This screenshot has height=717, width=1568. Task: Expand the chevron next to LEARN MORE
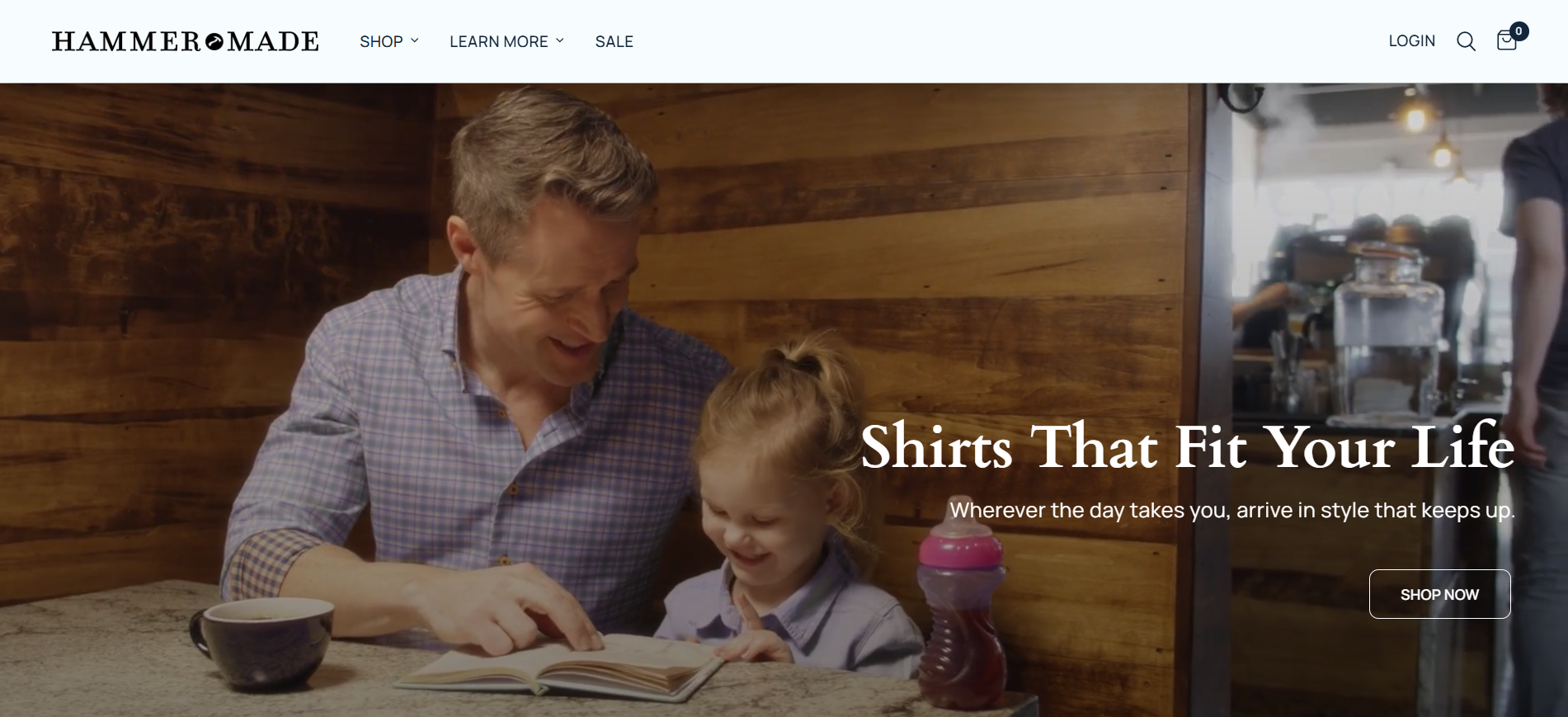(560, 40)
